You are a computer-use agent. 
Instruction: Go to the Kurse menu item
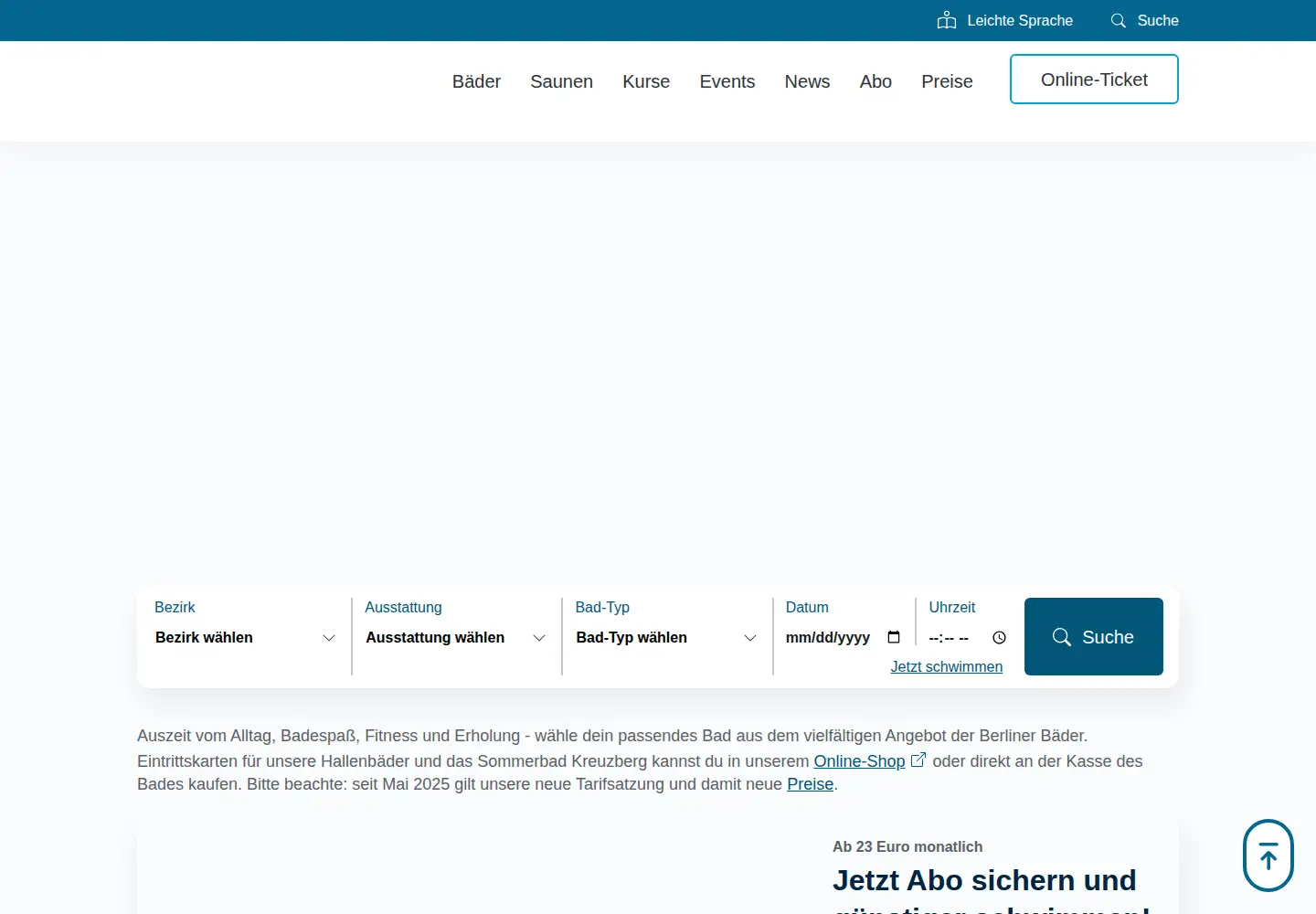pyautogui.click(x=646, y=81)
